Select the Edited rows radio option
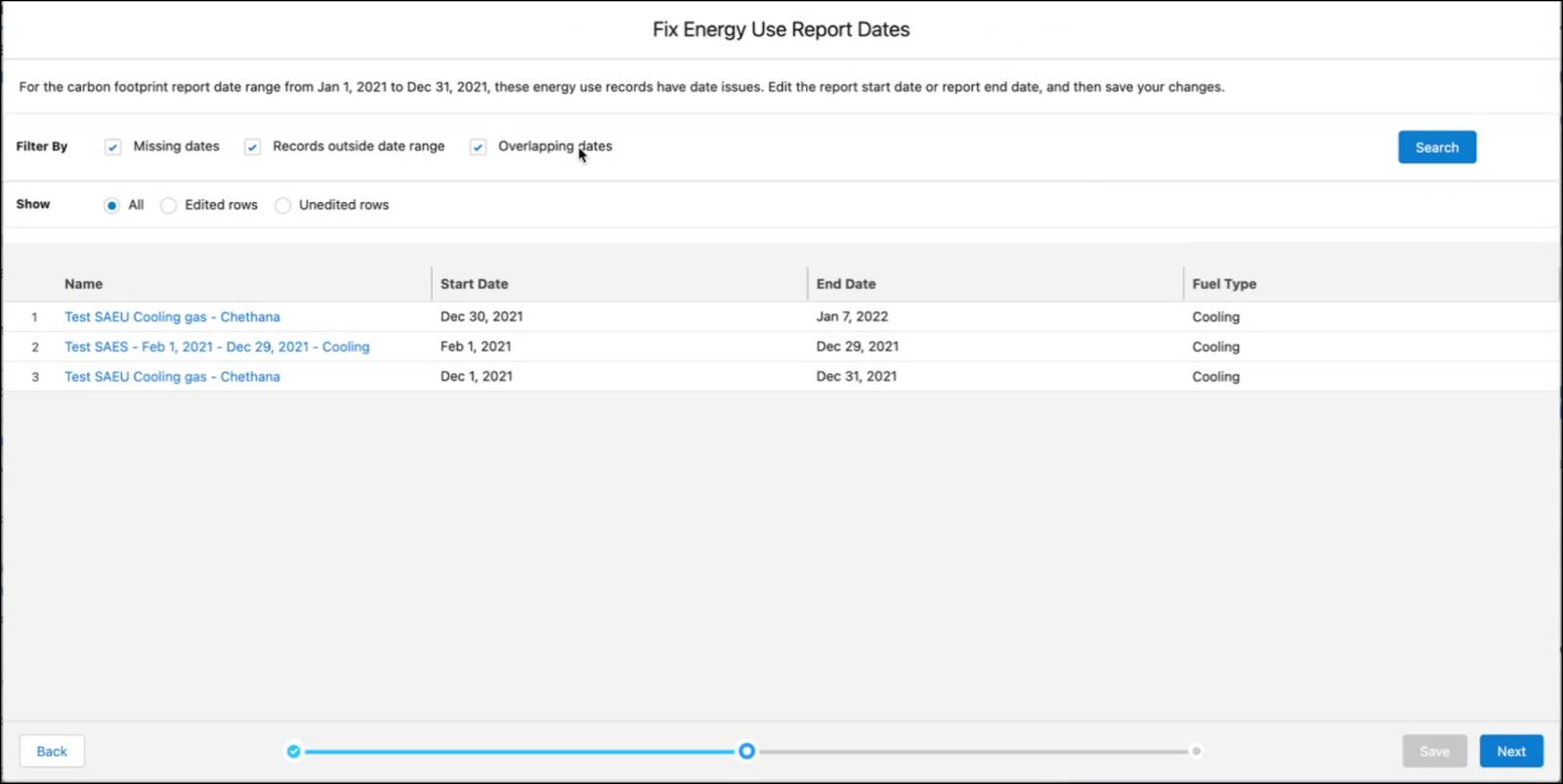Image resolution: width=1563 pixels, height=784 pixels. [168, 205]
